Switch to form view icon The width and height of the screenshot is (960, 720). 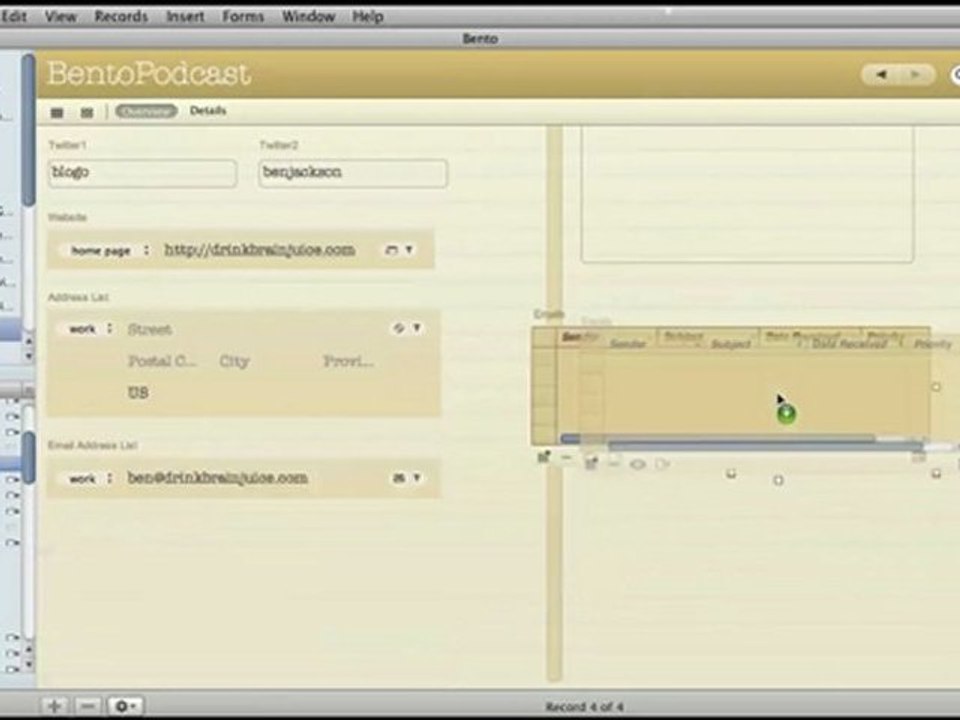click(87, 113)
